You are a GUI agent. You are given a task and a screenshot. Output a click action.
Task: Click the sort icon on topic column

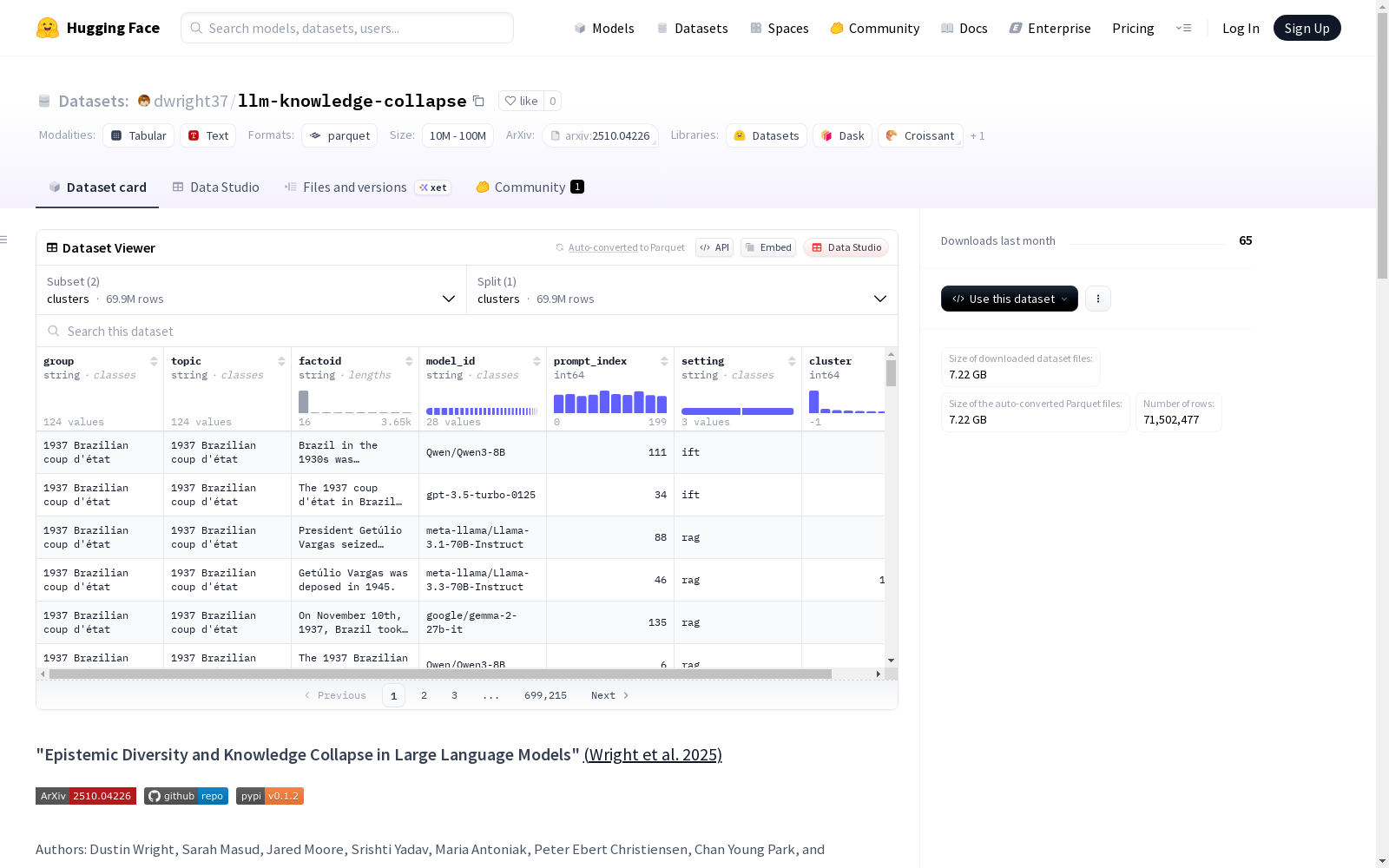pyautogui.click(x=281, y=361)
